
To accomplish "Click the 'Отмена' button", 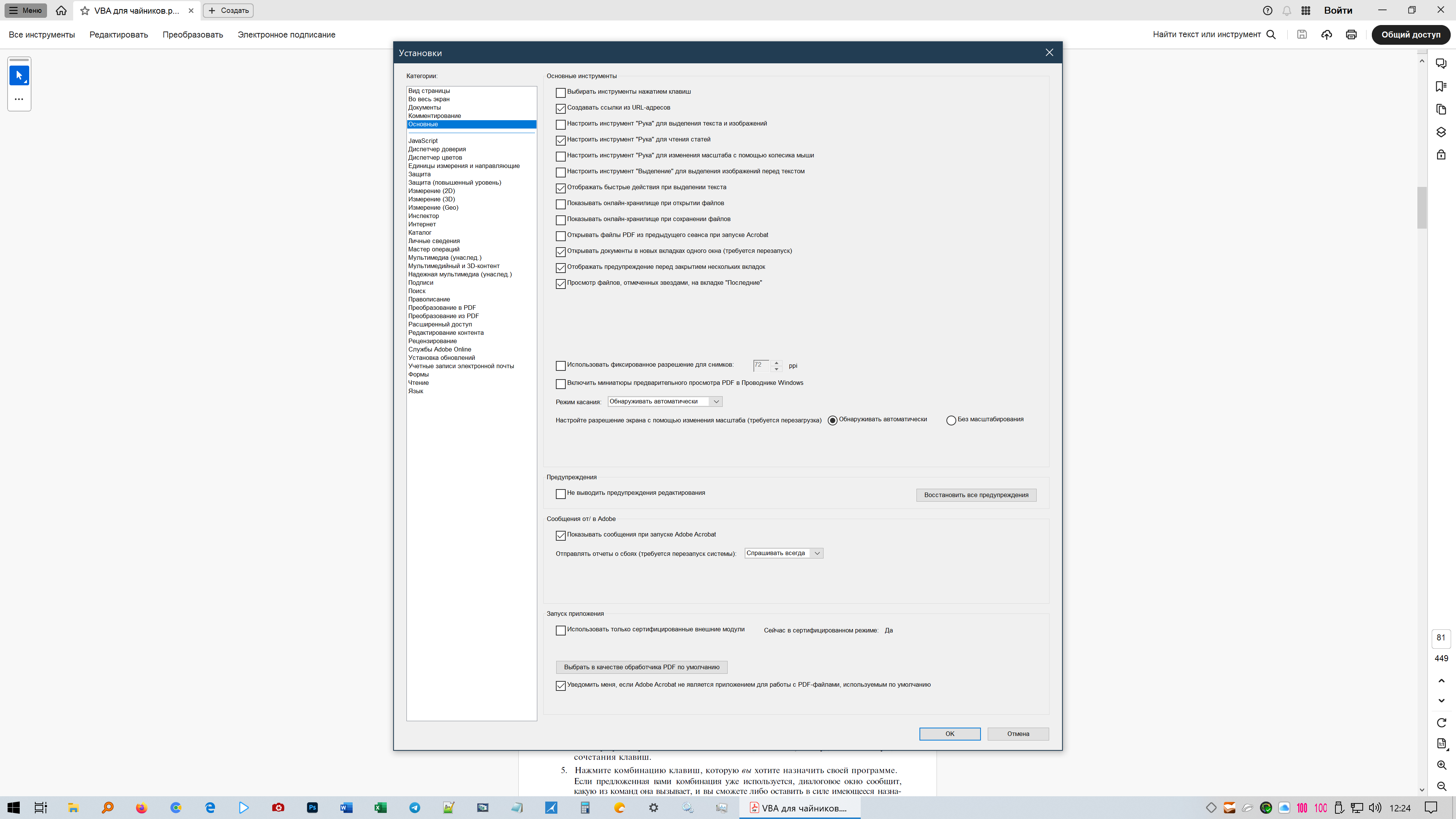I will (x=1018, y=734).
